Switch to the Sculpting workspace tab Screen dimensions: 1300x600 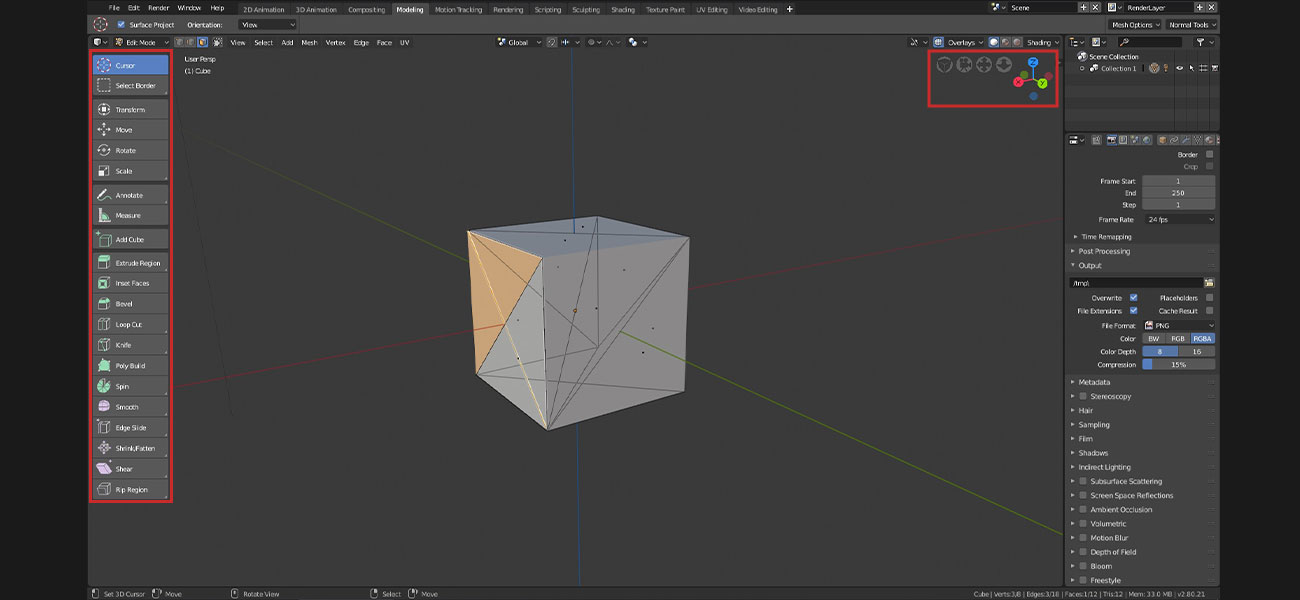(x=586, y=10)
